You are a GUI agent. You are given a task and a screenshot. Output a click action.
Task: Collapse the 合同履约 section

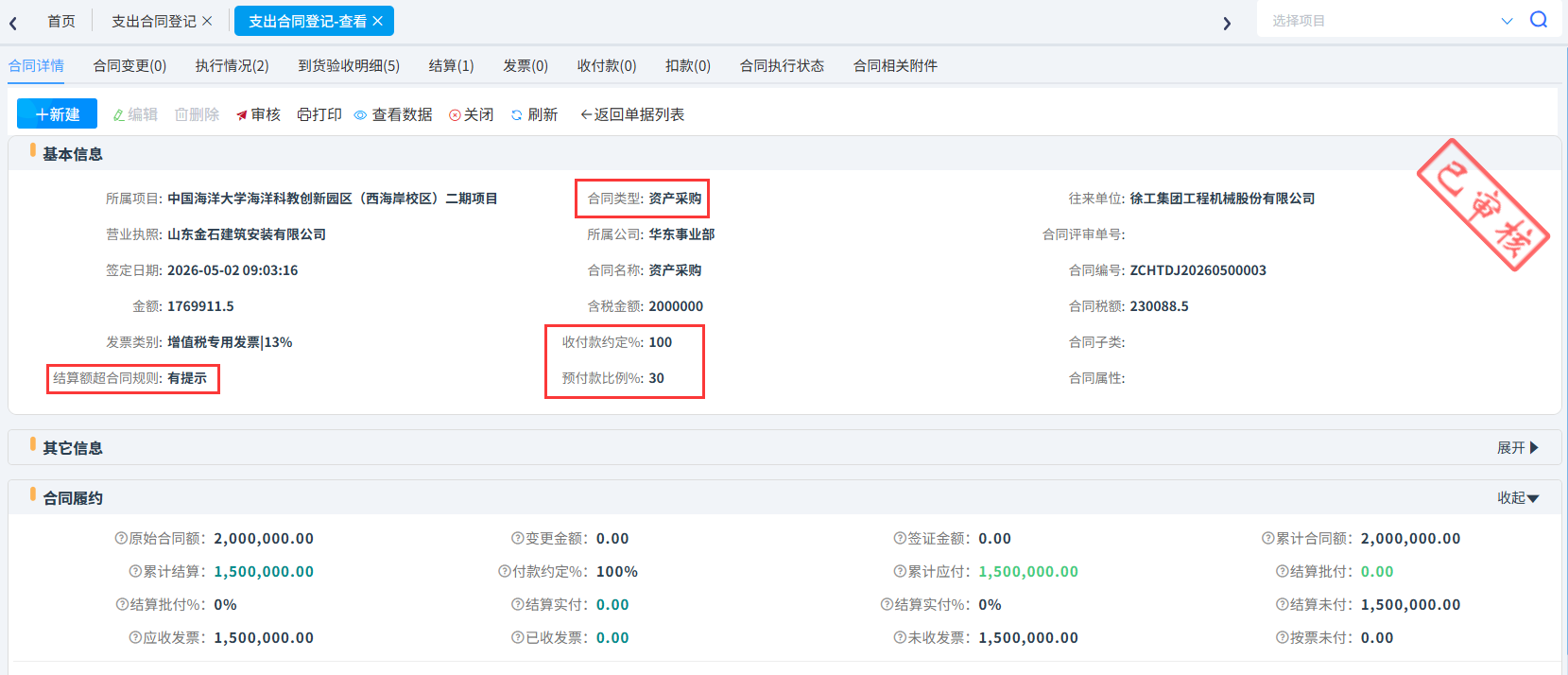pyautogui.click(x=1518, y=497)
